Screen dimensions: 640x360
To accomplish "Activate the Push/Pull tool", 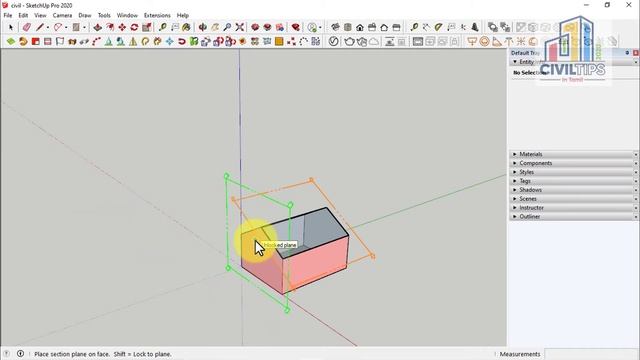I will (98, 27).
